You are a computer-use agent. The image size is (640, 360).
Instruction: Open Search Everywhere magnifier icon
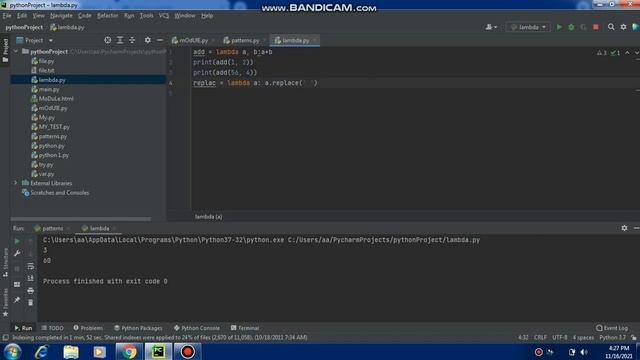click(x=611, y=27)
